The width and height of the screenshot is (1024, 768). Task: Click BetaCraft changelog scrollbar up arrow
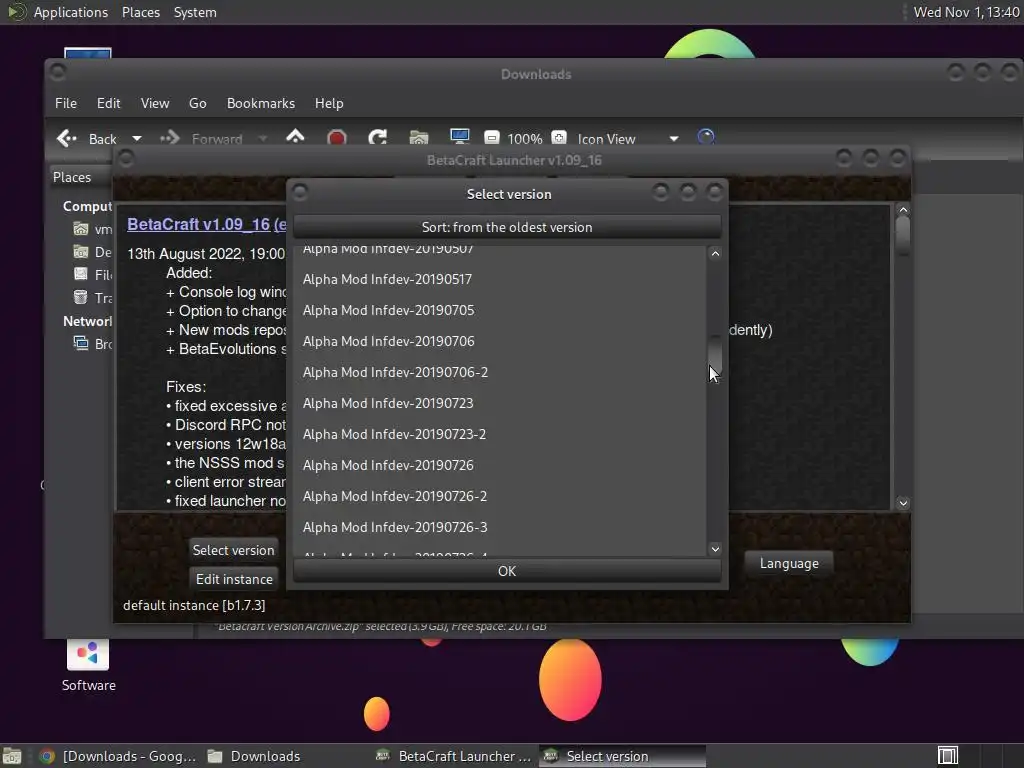[903, 210]
